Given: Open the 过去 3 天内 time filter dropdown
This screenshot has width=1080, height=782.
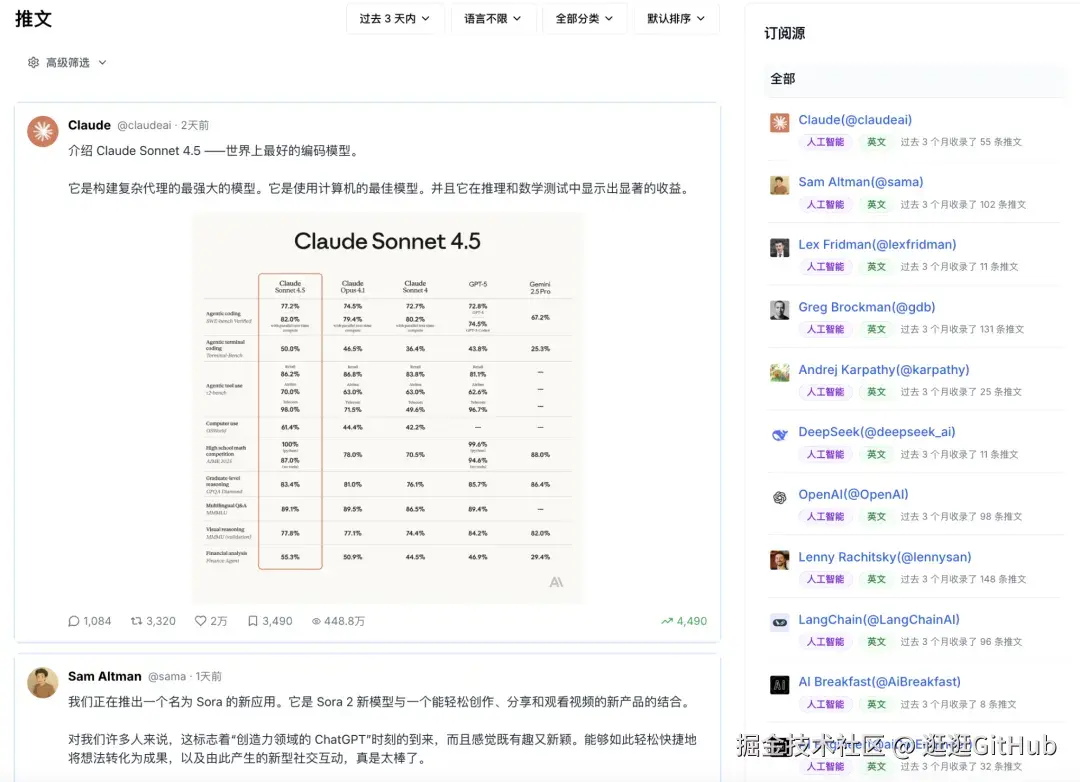Looking at the screenshot, I should (x=395, y=18).
